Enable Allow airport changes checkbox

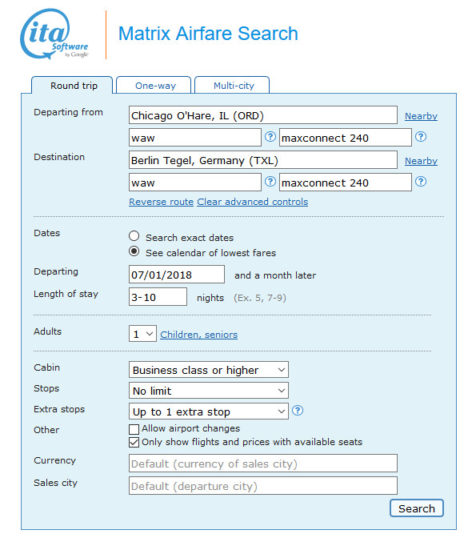[x=134, y=429]
